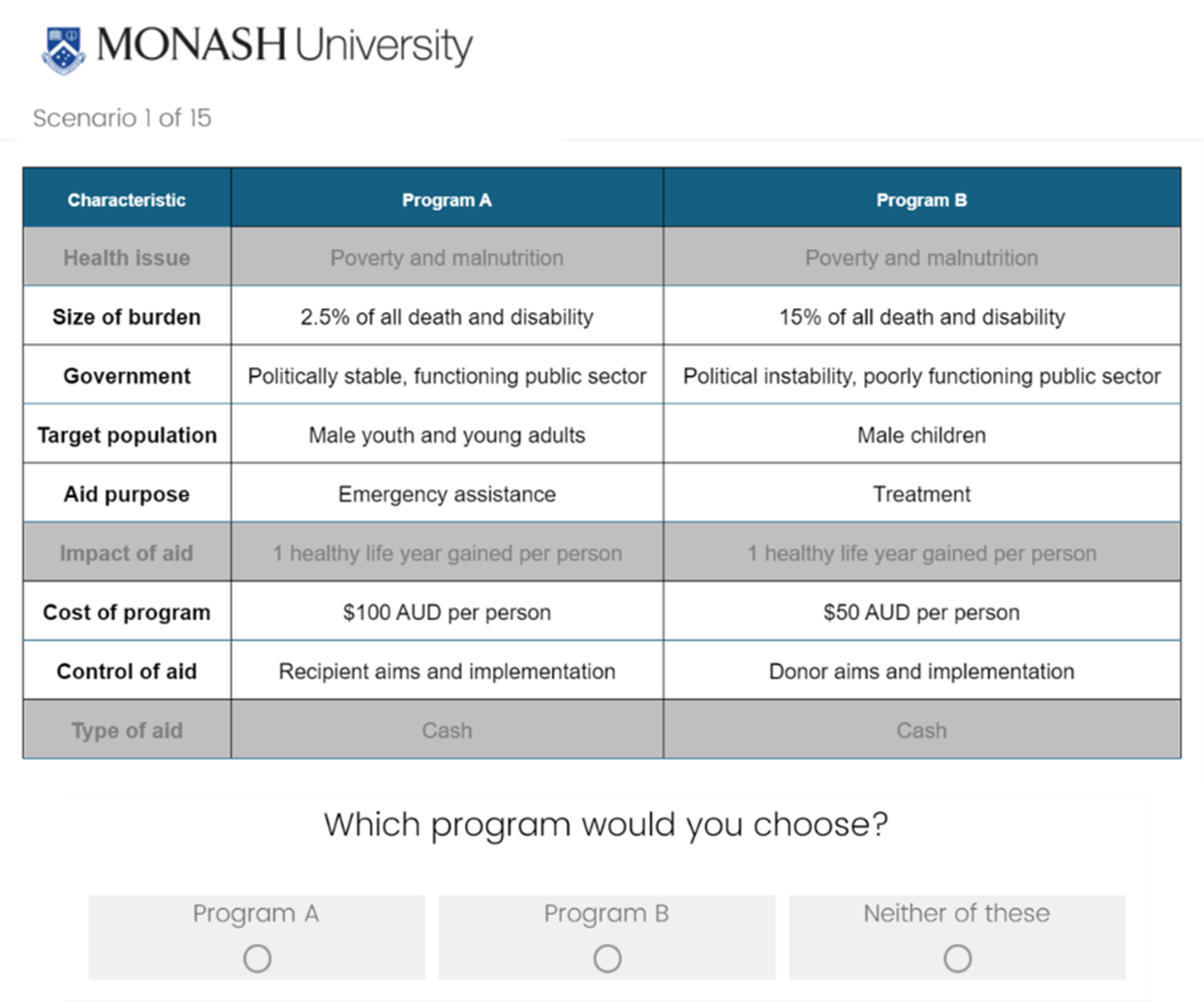Screen dimensions: 1204x1002
Task: Select the Program A radio button
Action: [x=257, y=958]
